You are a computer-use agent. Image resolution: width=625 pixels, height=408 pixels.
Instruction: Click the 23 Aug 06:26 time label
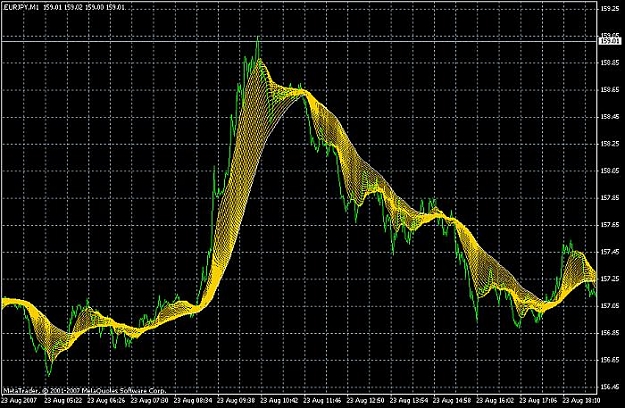pyautogui.click(x=106, y=400)
